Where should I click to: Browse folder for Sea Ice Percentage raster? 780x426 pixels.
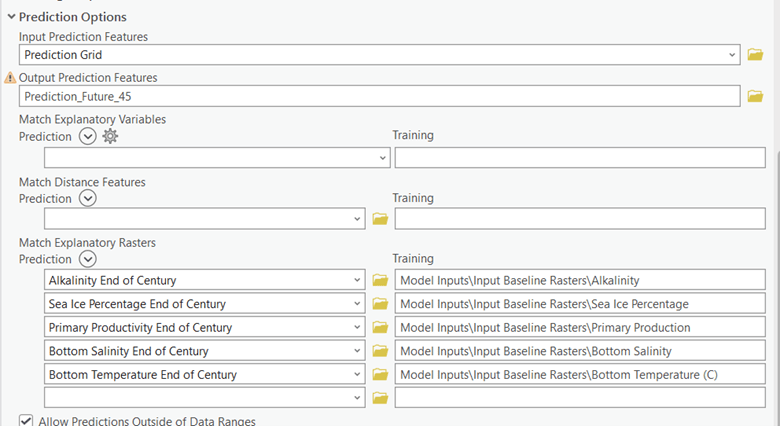click(380, 304)
